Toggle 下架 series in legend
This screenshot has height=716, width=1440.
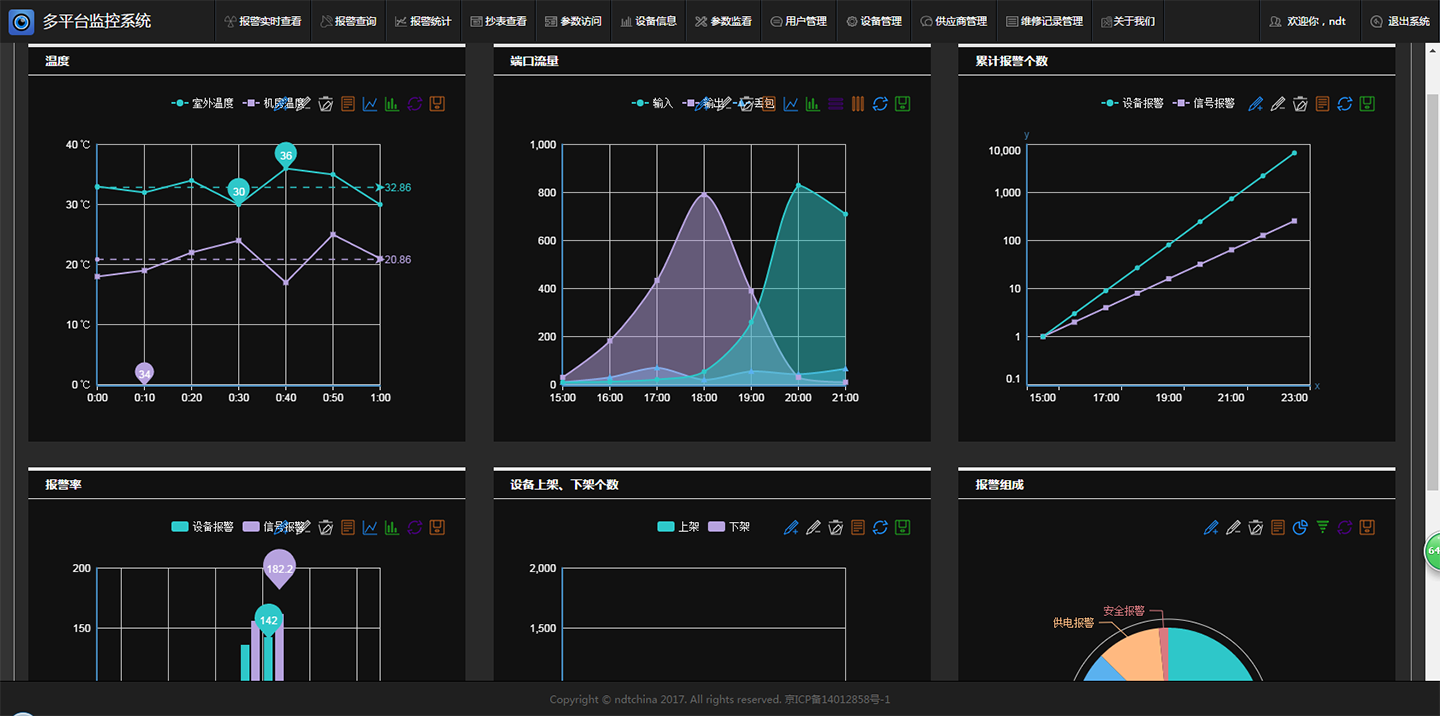pyautogui.click(x=729, y=527)
